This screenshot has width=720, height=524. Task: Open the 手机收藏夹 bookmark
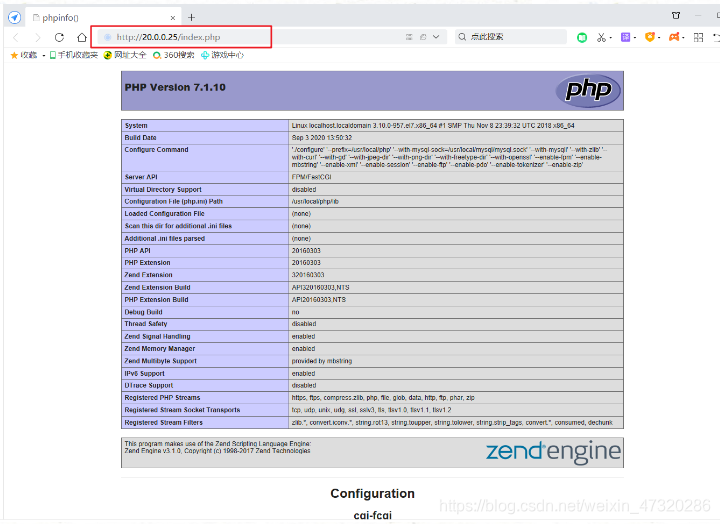(73, 55)
